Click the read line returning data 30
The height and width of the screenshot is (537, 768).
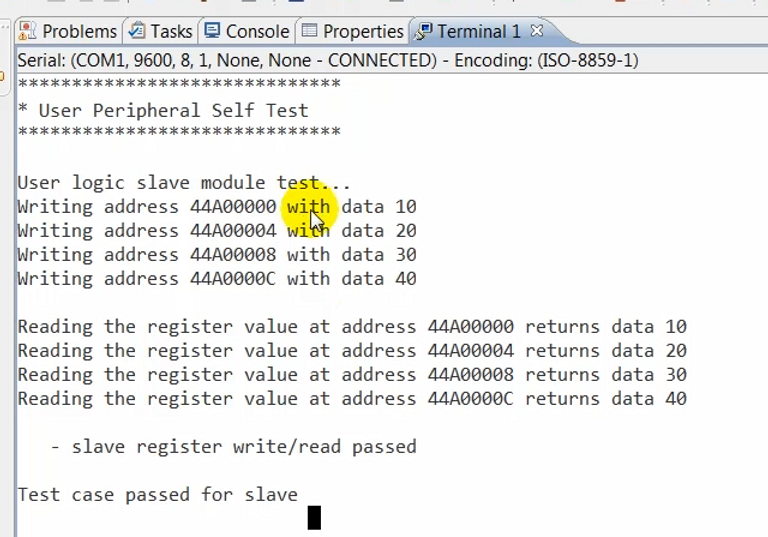(352, 375)
